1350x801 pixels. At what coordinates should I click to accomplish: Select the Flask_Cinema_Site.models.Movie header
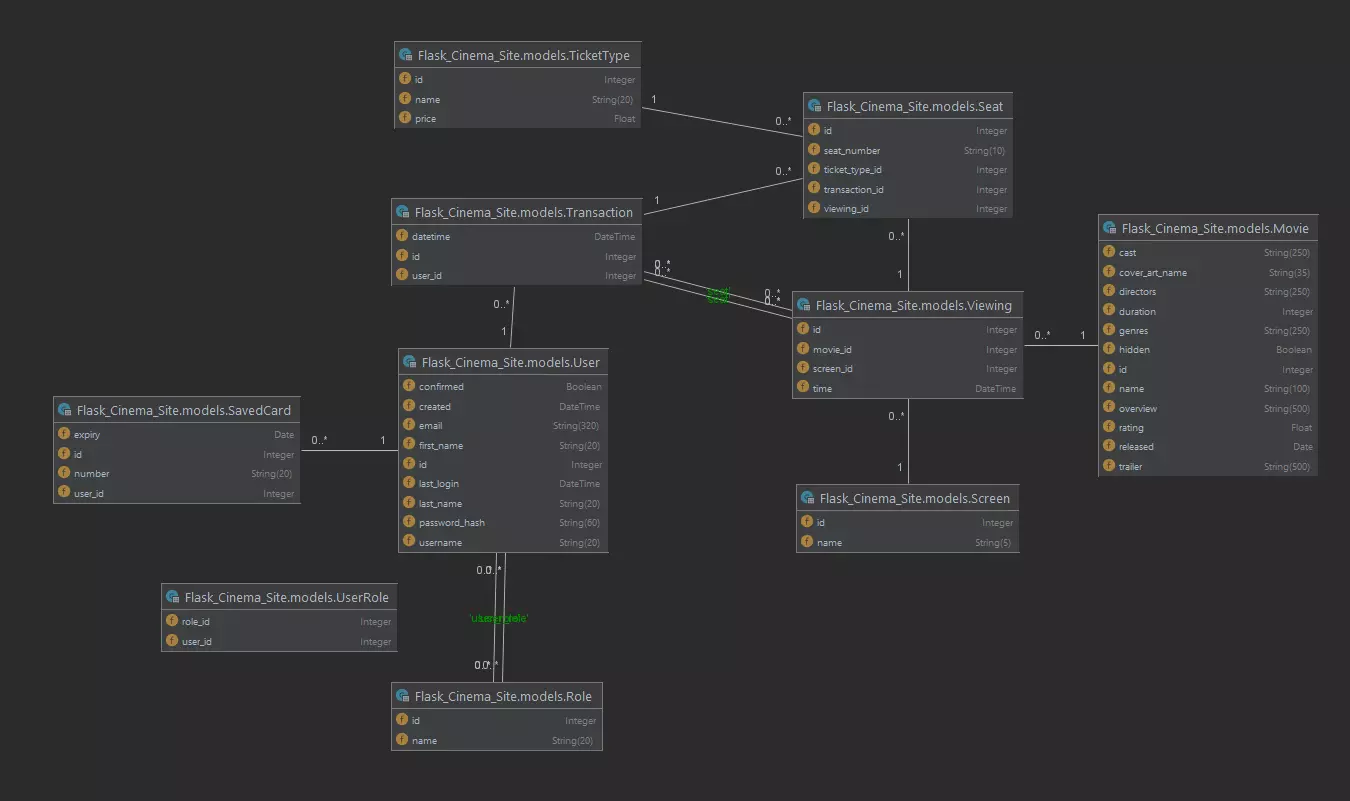tap(1208, 228)
